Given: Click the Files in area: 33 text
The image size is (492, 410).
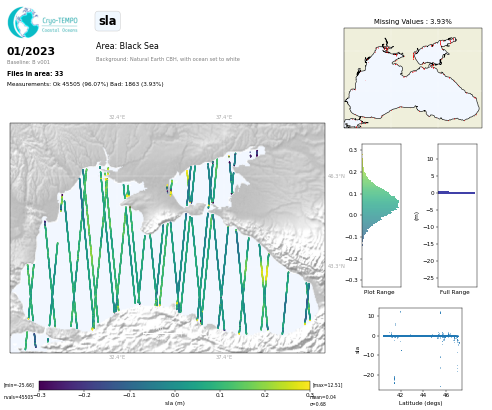Looking at the screenshot, I should click(35, 74).
